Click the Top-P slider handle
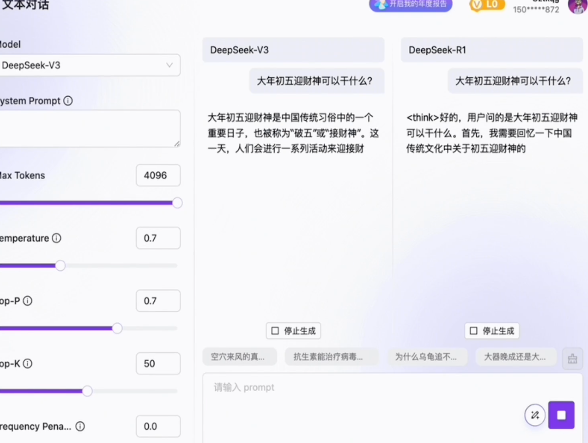This screenshot has height=443, width=588. point(117,328)
